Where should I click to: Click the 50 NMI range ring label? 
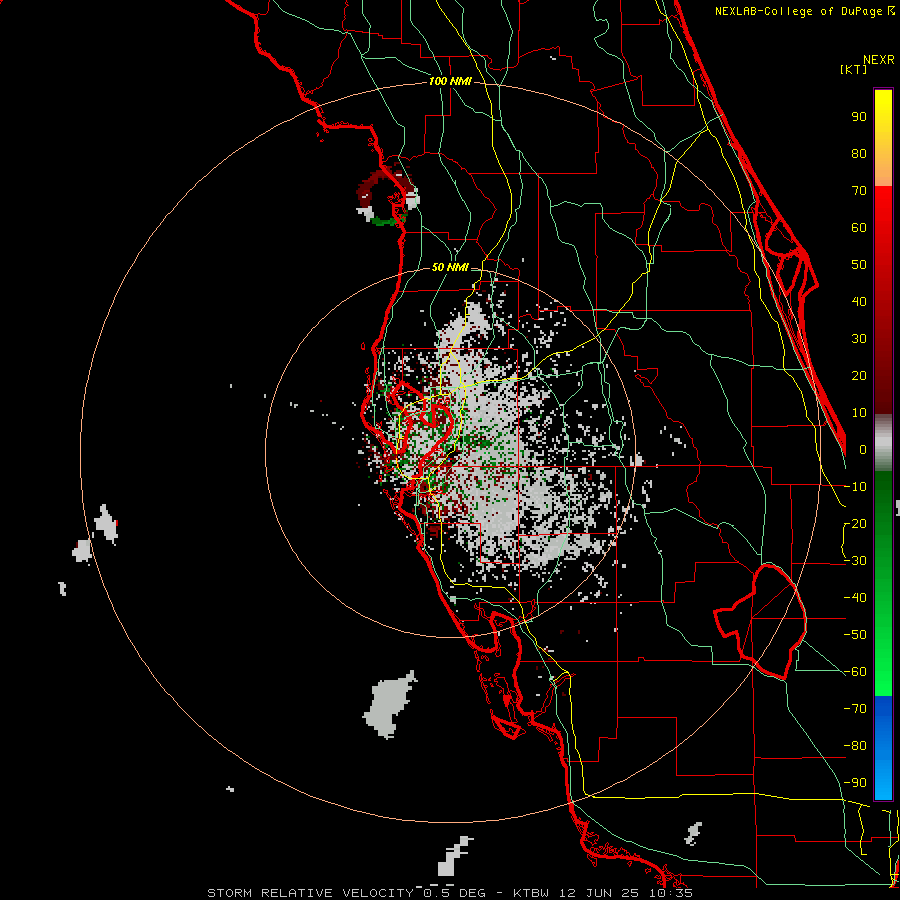[450, 267]
